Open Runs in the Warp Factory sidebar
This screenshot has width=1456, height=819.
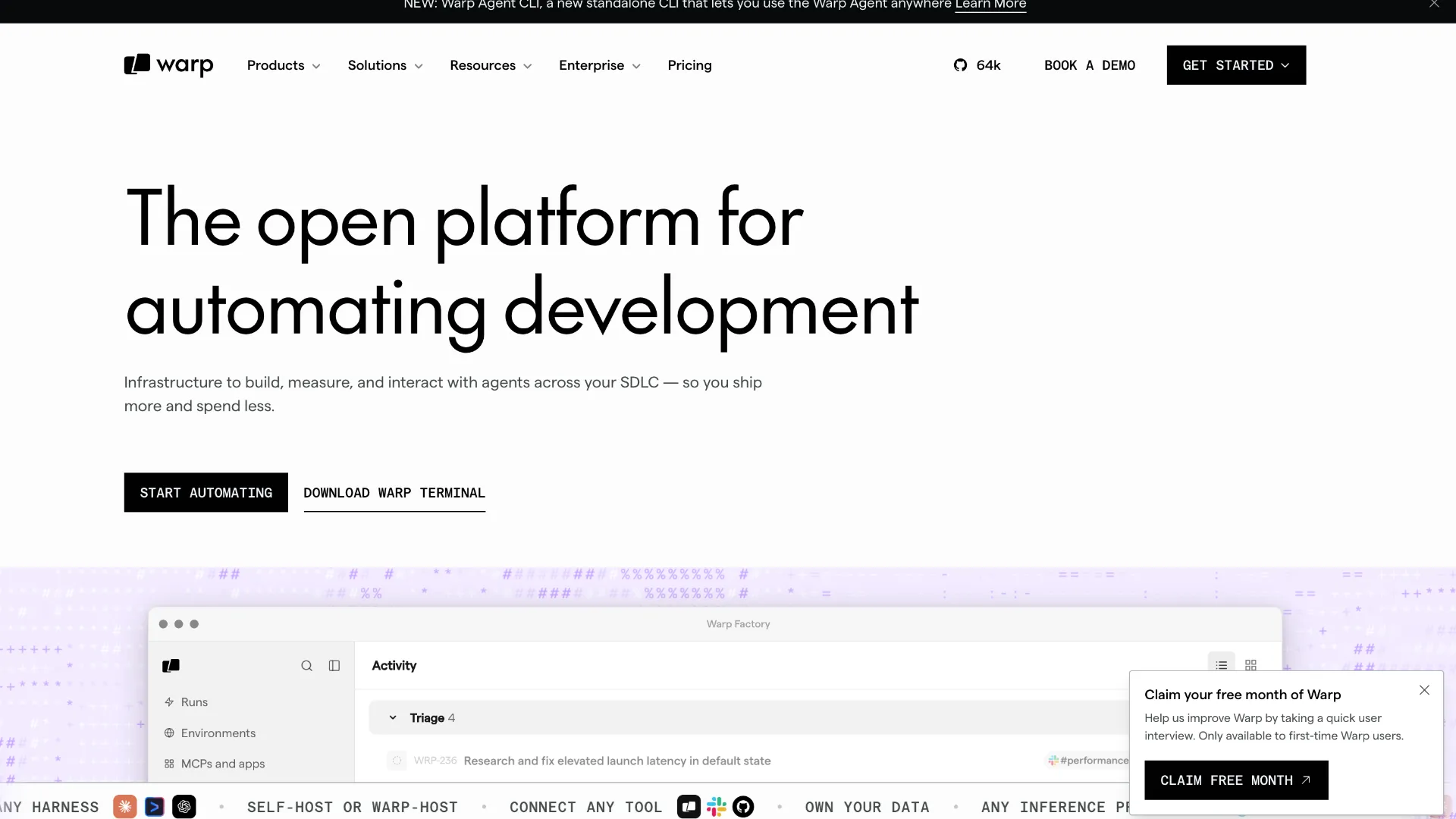tap(186, 702)
